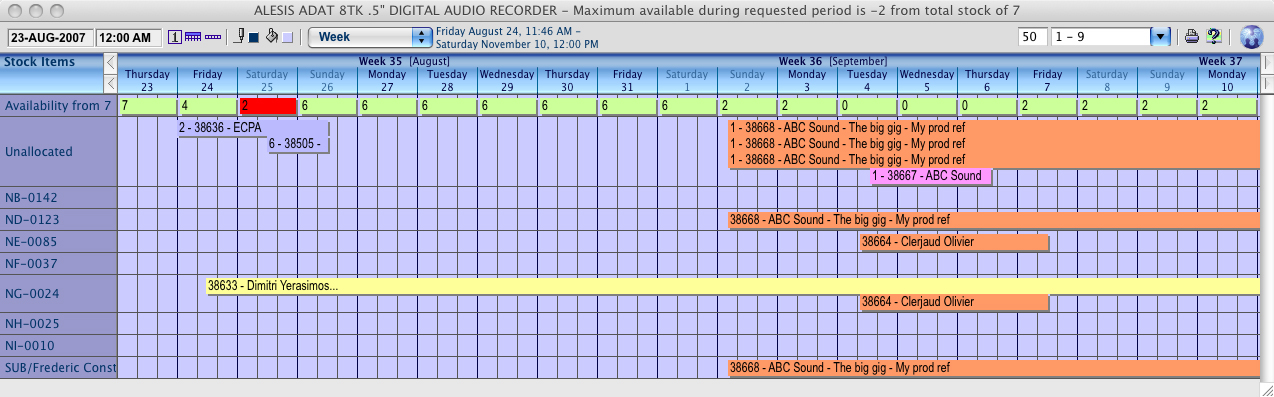Open 38664 Clerjaud Olivier booking in NG-0024 row

pyautogui.click(x=954, y=302)
